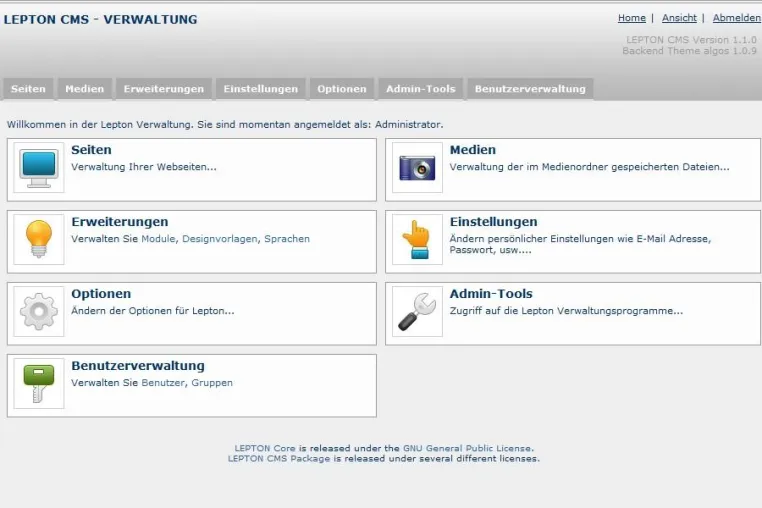Click the Home link in header
The height and width of the screenshot is (508, 762).
tap(632, 18)
